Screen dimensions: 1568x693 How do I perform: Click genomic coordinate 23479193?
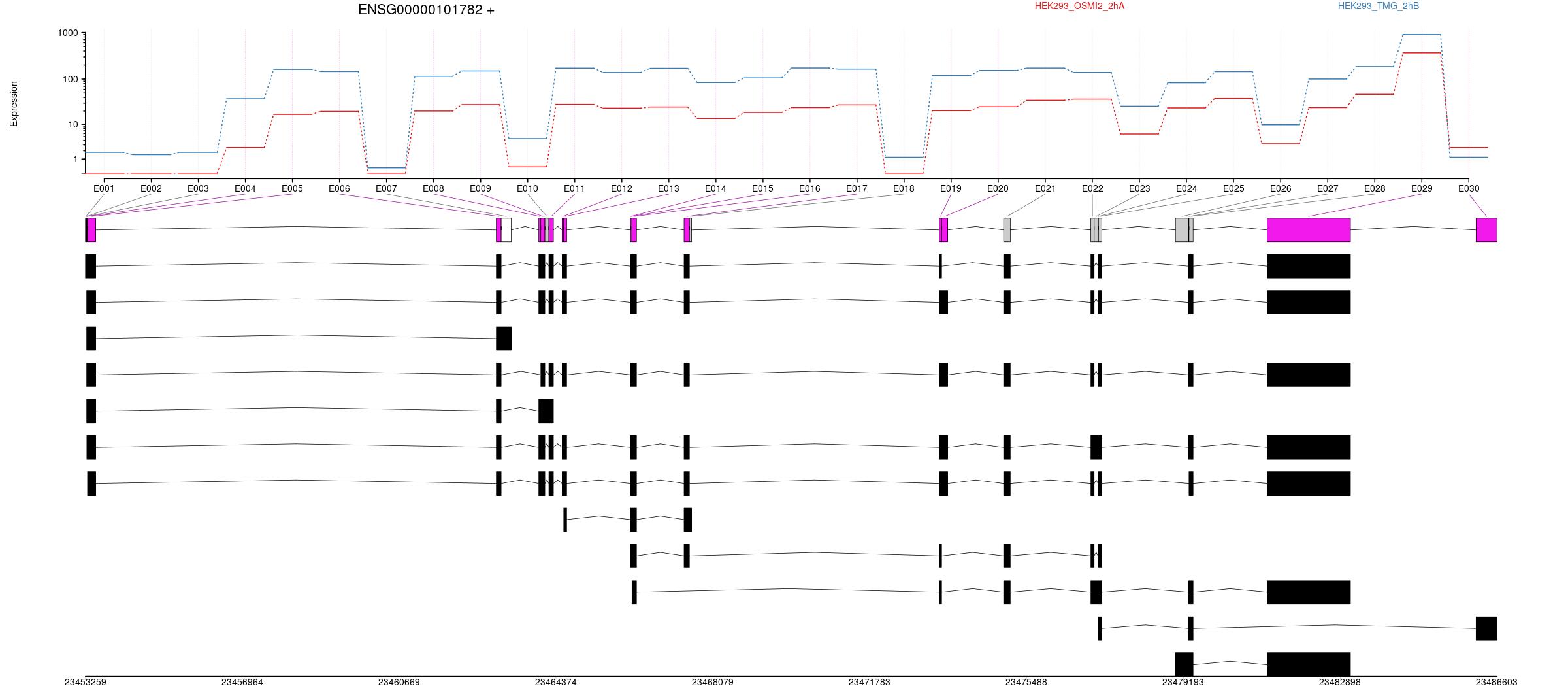pos(1183,682)
